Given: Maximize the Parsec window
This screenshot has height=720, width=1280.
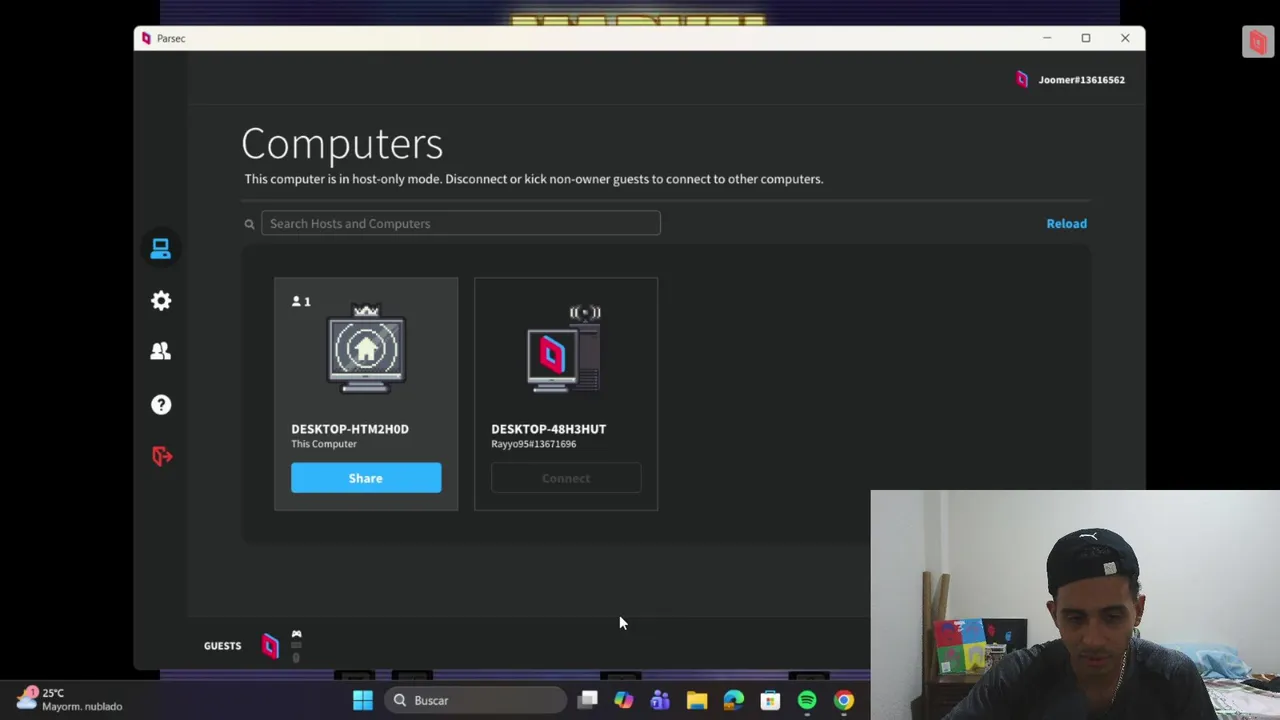Looking at the screenshot, I should point(1085,38).
